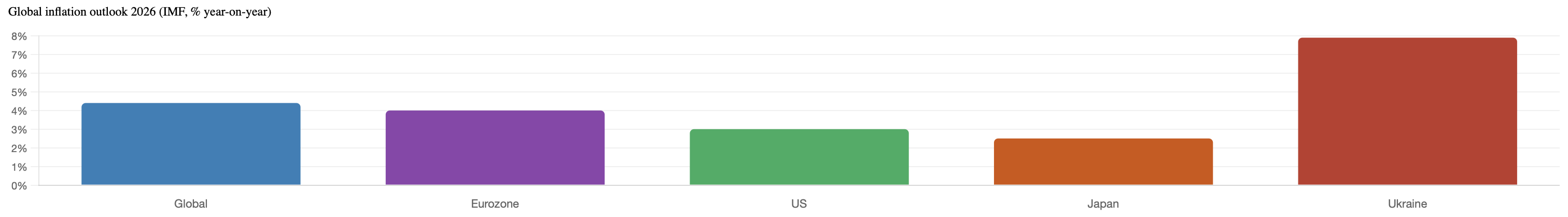Click the Global x-axis label

(x=190, y=204)
